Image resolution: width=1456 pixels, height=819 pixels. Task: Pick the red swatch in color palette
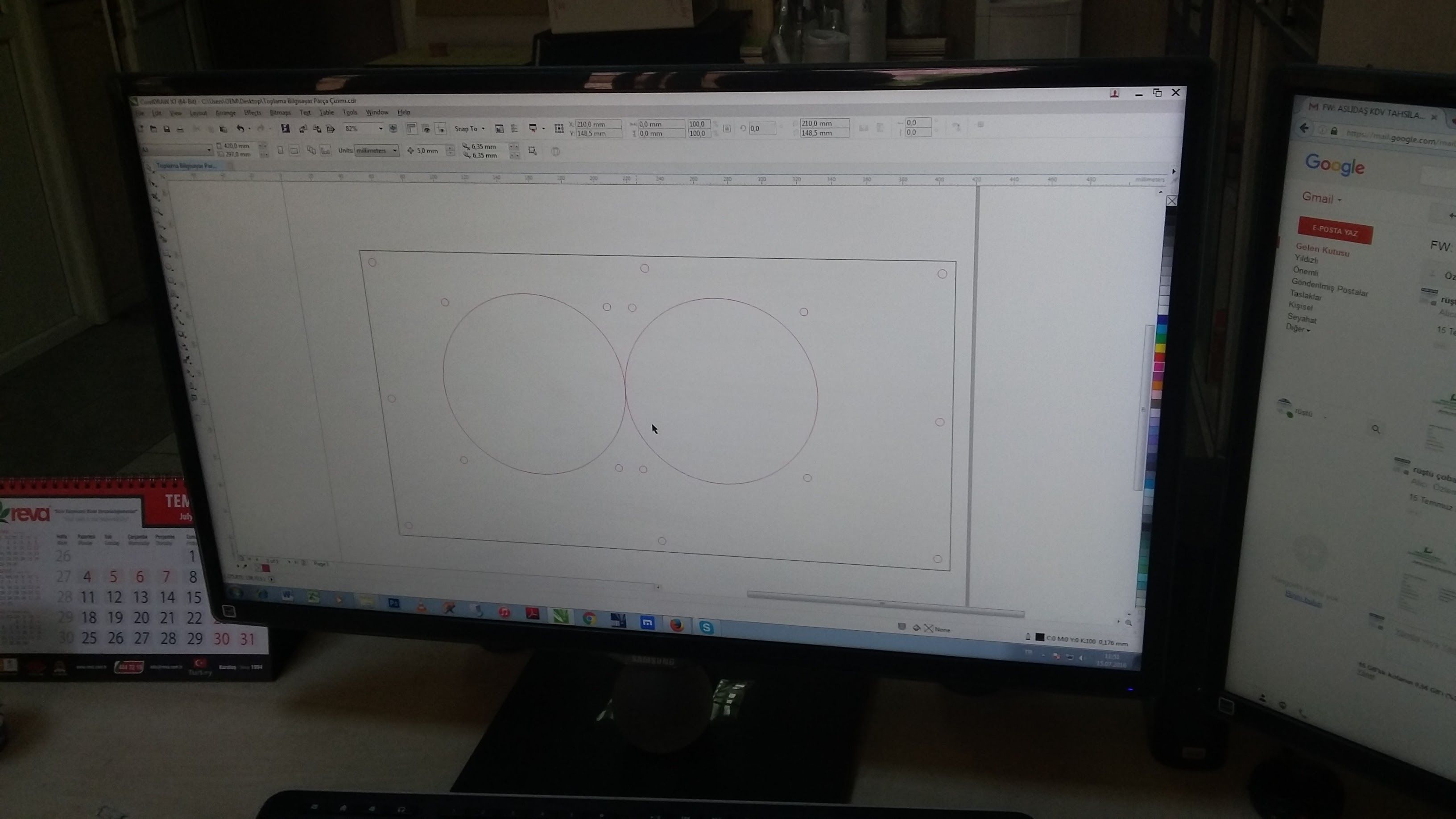tap(1159, 357)
